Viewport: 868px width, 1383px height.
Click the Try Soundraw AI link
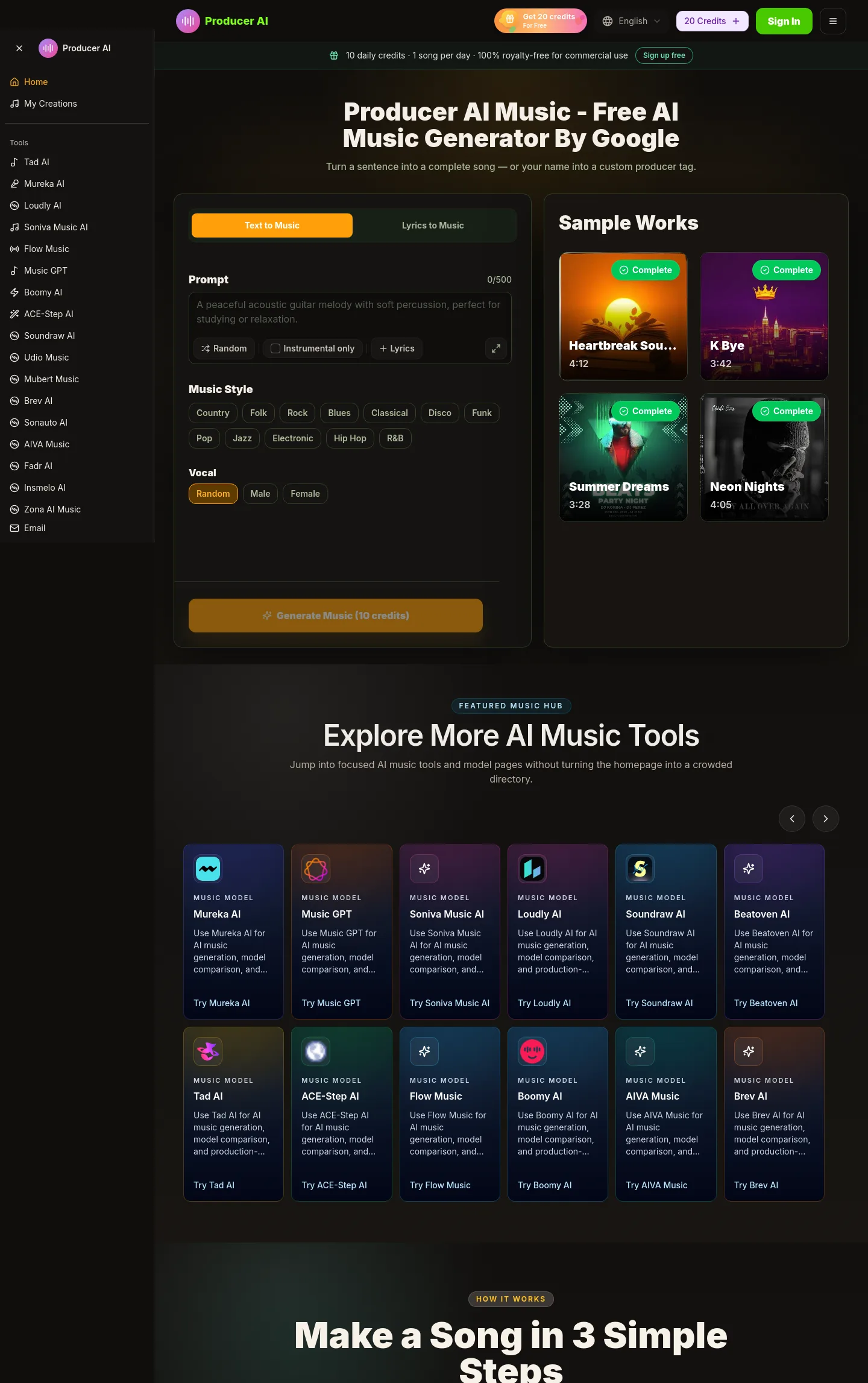coord(659,1003)
